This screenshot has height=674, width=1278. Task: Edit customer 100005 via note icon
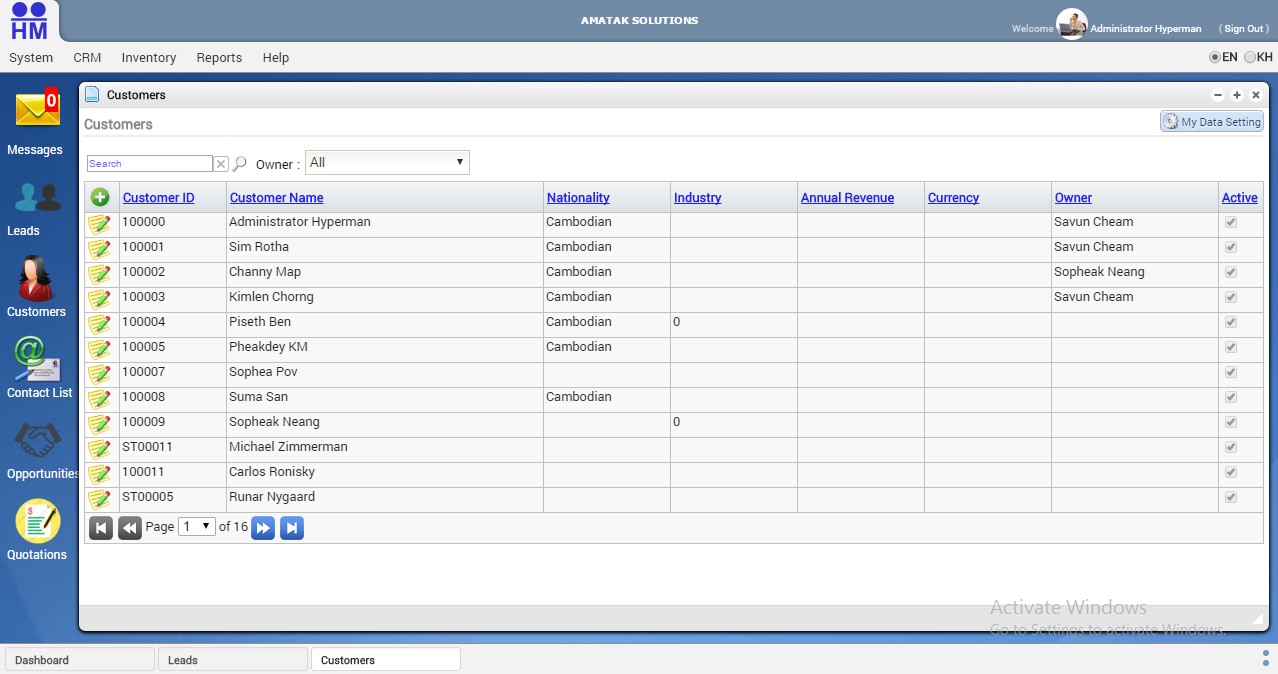pos(99,348)
